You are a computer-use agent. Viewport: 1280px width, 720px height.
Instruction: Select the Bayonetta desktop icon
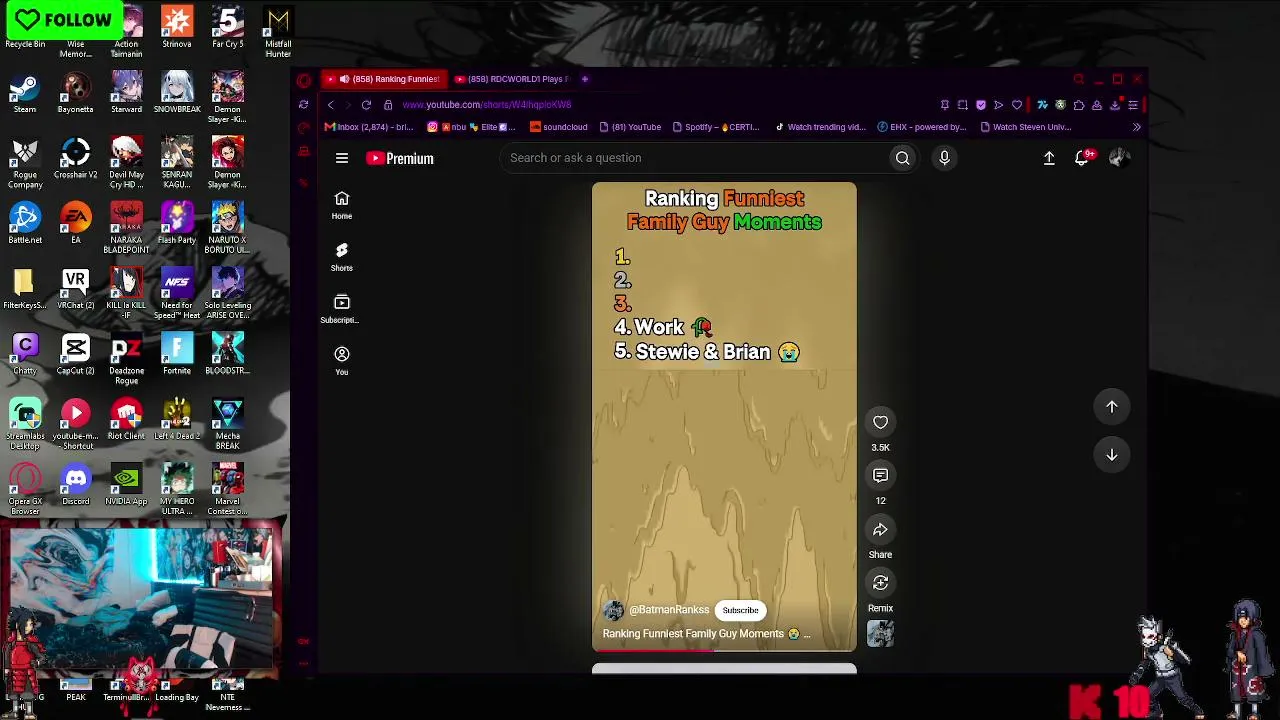tap(75, 95)
